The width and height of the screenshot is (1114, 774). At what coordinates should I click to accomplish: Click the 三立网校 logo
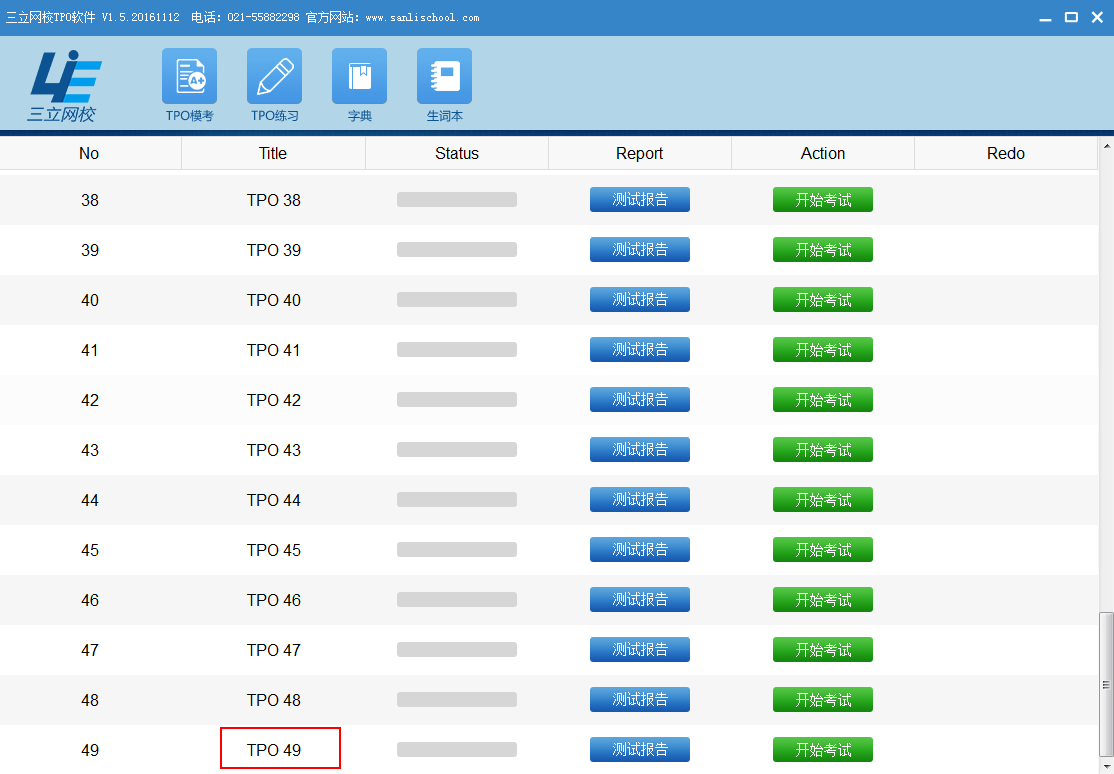64,86
